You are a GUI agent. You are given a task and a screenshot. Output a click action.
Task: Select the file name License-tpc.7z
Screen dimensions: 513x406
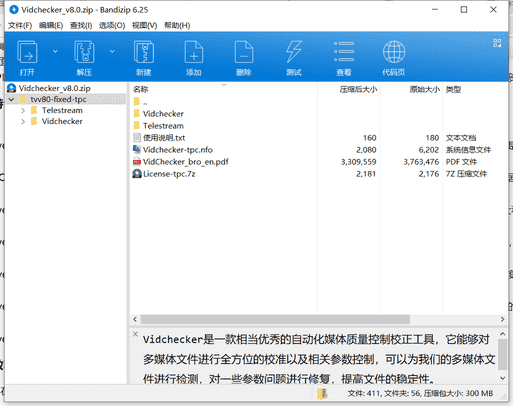pyautogui.click(x=169, y=174)
